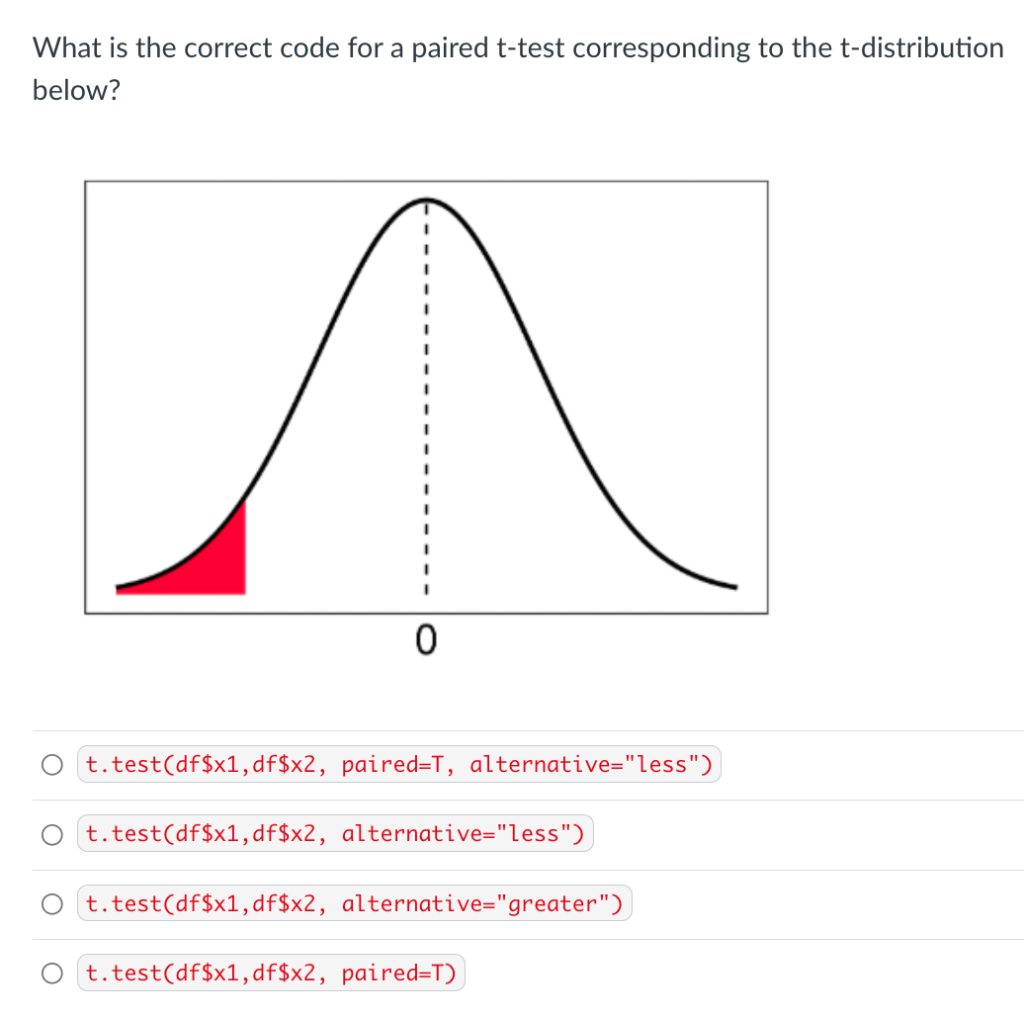Click the code text with paired=T and alternative="less"
The image size is (1024, 1016).
[398, 763]
